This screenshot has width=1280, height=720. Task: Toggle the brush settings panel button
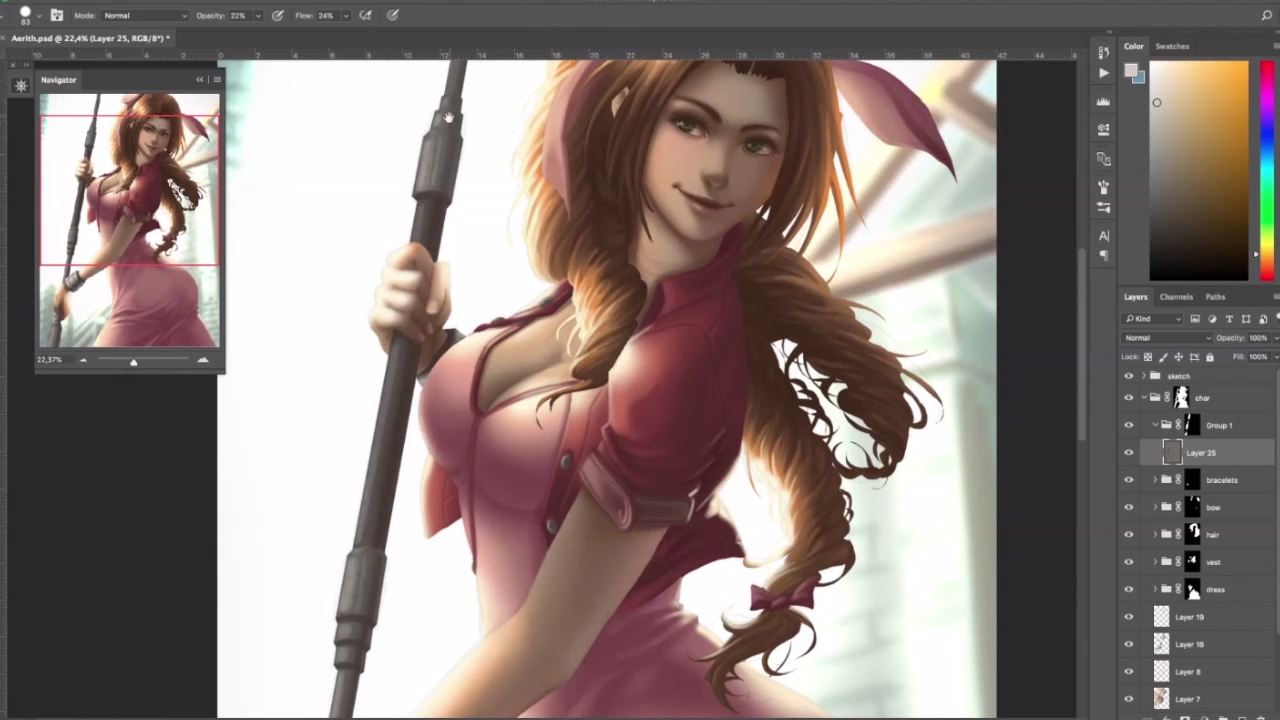57,15
